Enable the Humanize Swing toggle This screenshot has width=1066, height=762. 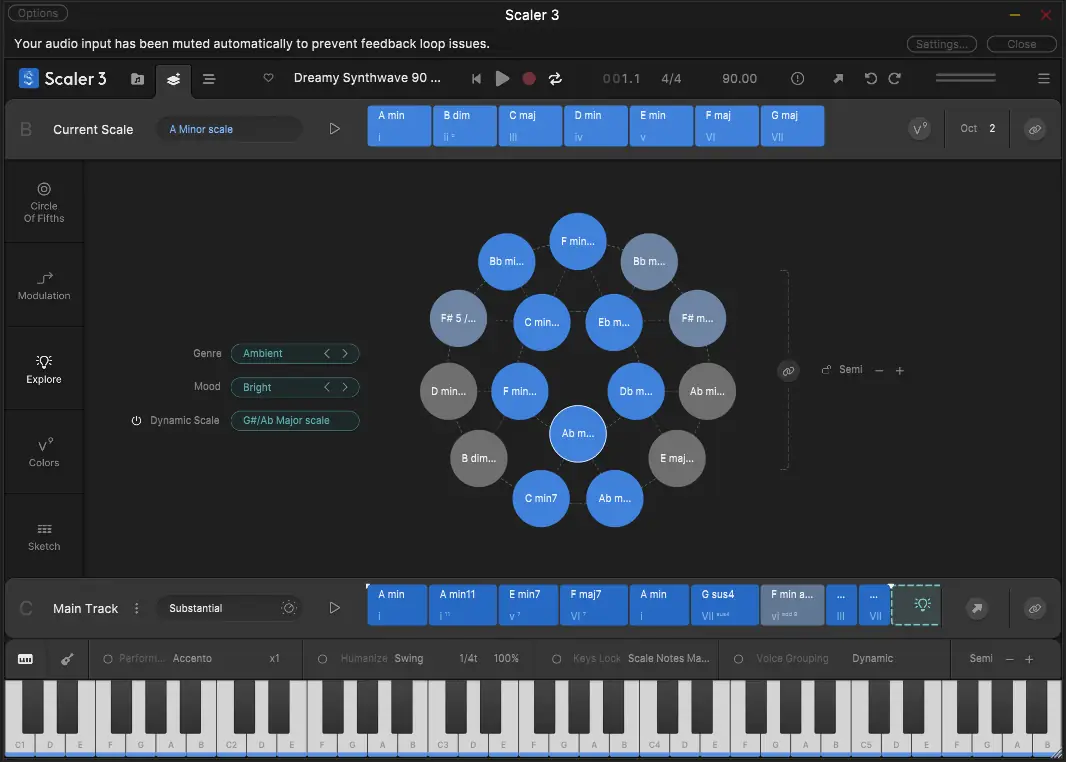(x=322, y=658)
